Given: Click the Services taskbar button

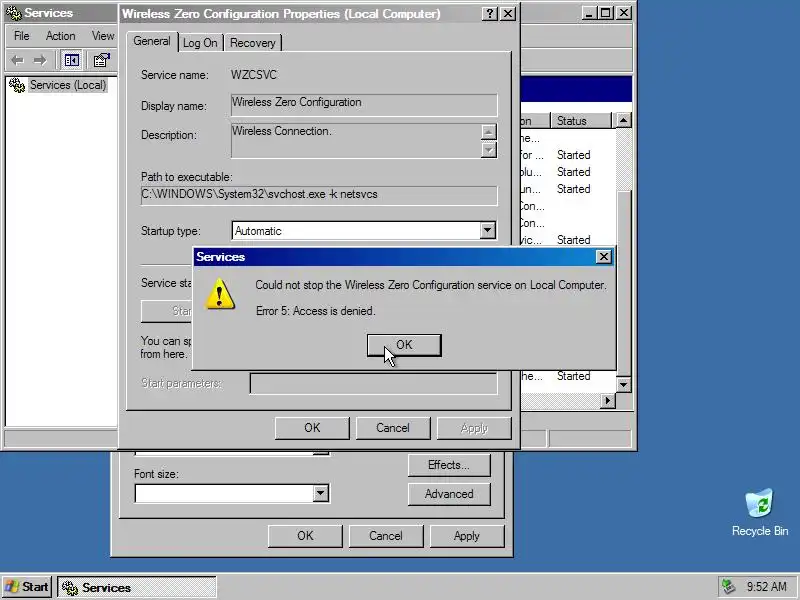Looking at the screenshot, I should pyautogui.click(x=137, y=587).
